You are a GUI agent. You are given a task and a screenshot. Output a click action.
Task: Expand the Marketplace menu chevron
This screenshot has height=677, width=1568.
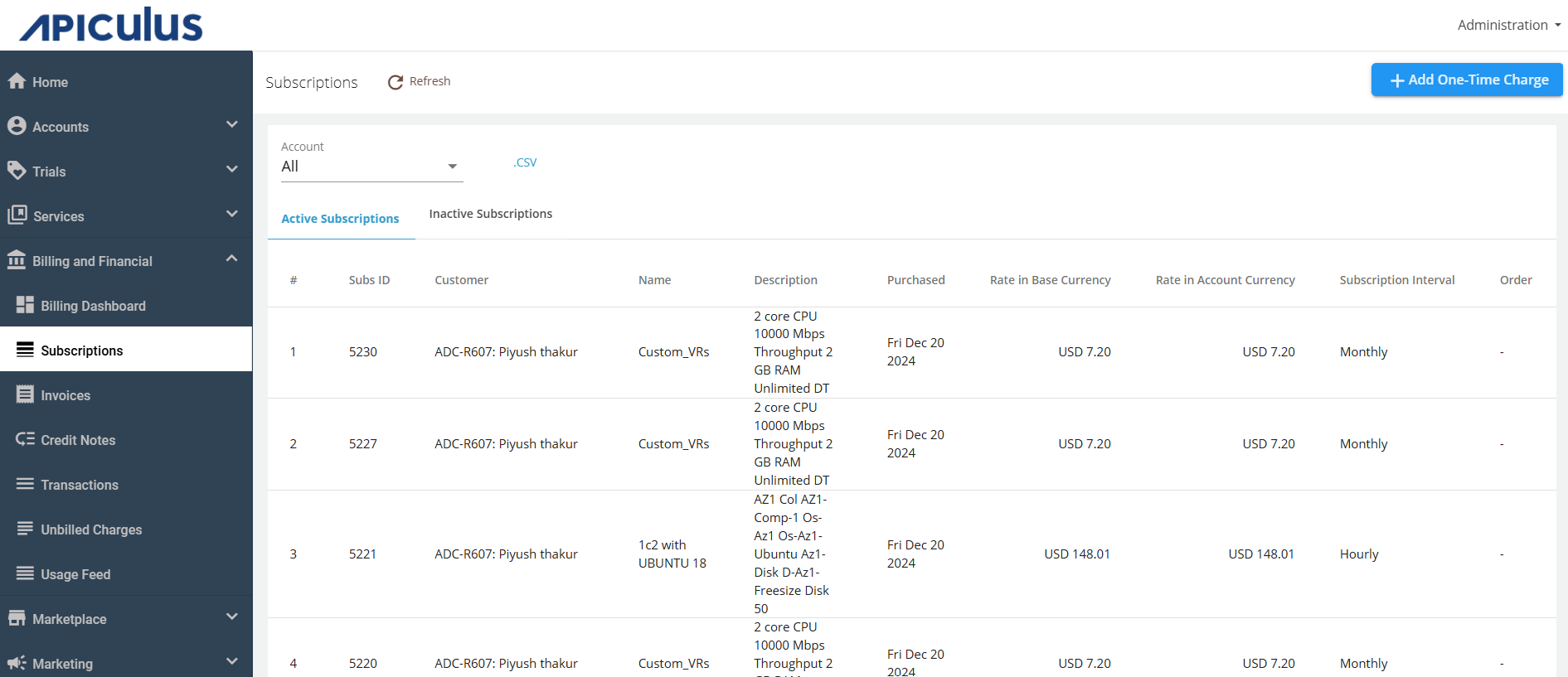[x=232, y=617]
